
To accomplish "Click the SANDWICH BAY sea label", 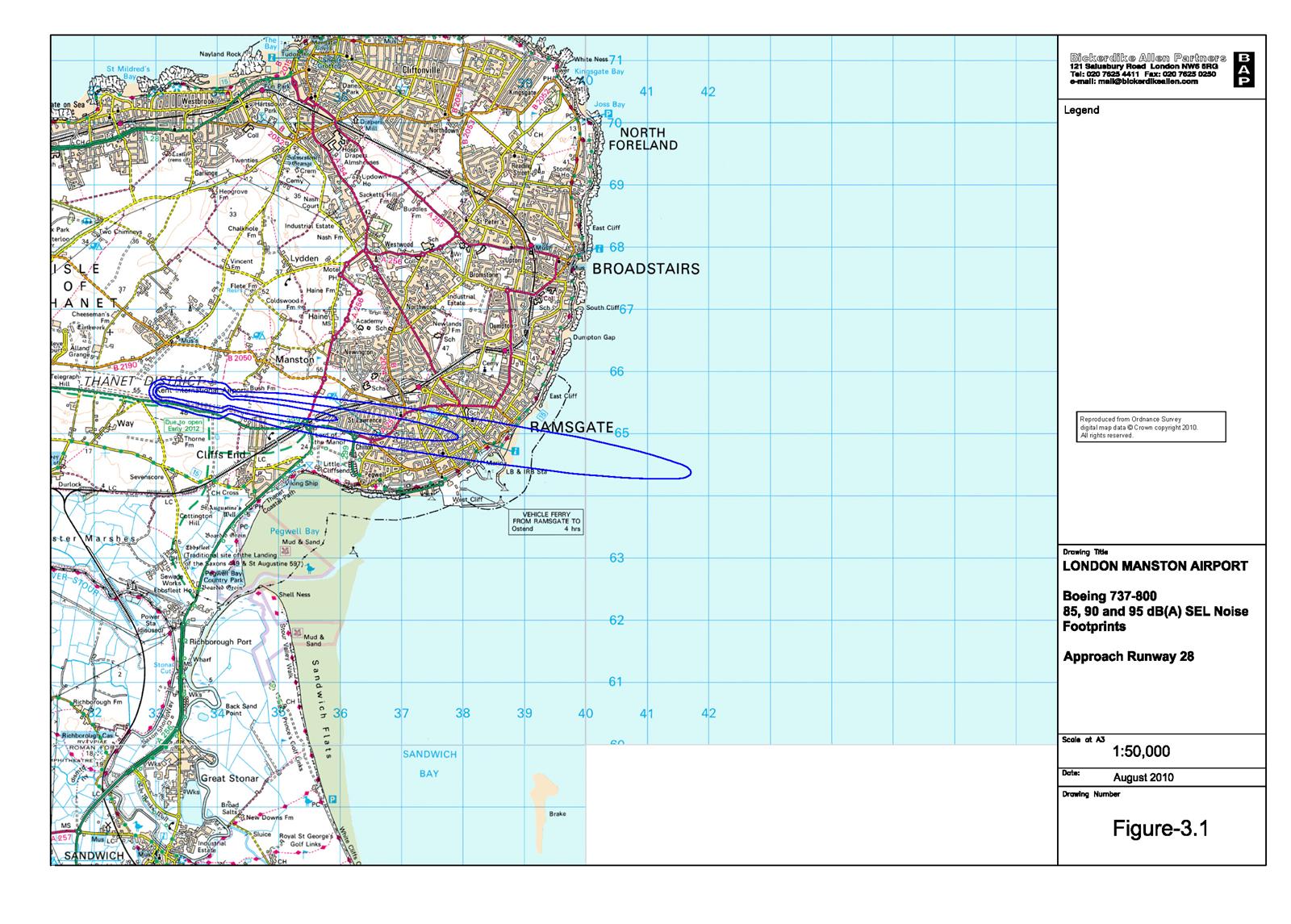I will [429, 763].
